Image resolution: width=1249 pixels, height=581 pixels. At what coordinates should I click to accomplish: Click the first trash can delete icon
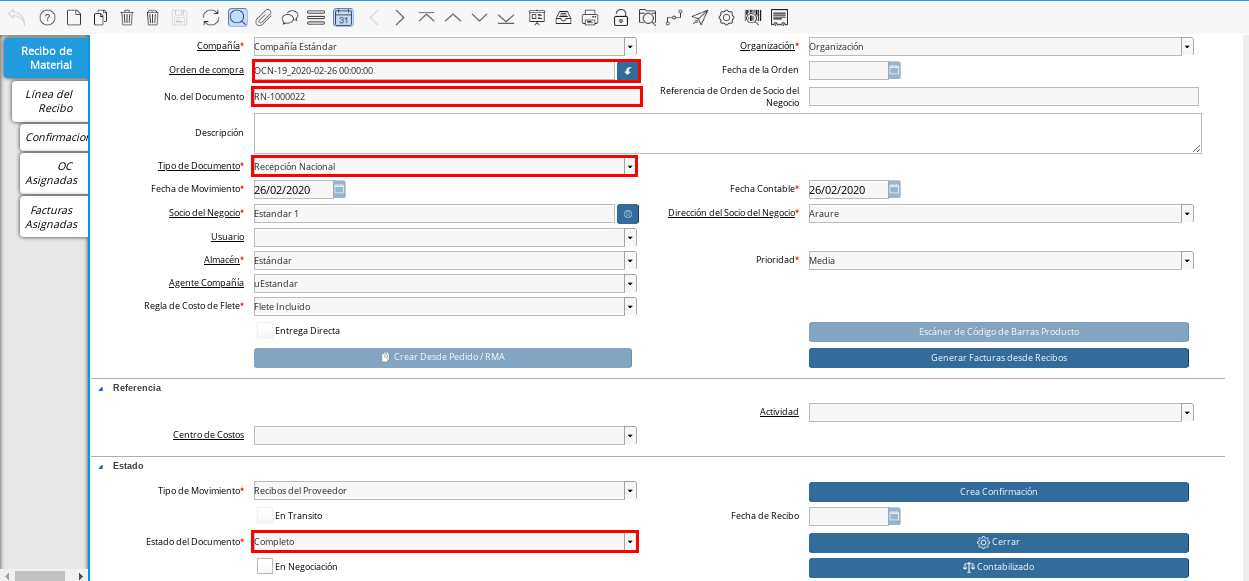point(127,17)
